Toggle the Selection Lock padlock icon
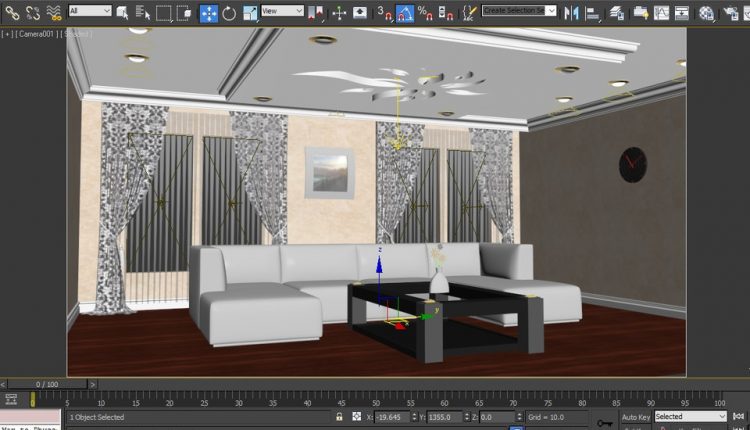 point(339,417)
